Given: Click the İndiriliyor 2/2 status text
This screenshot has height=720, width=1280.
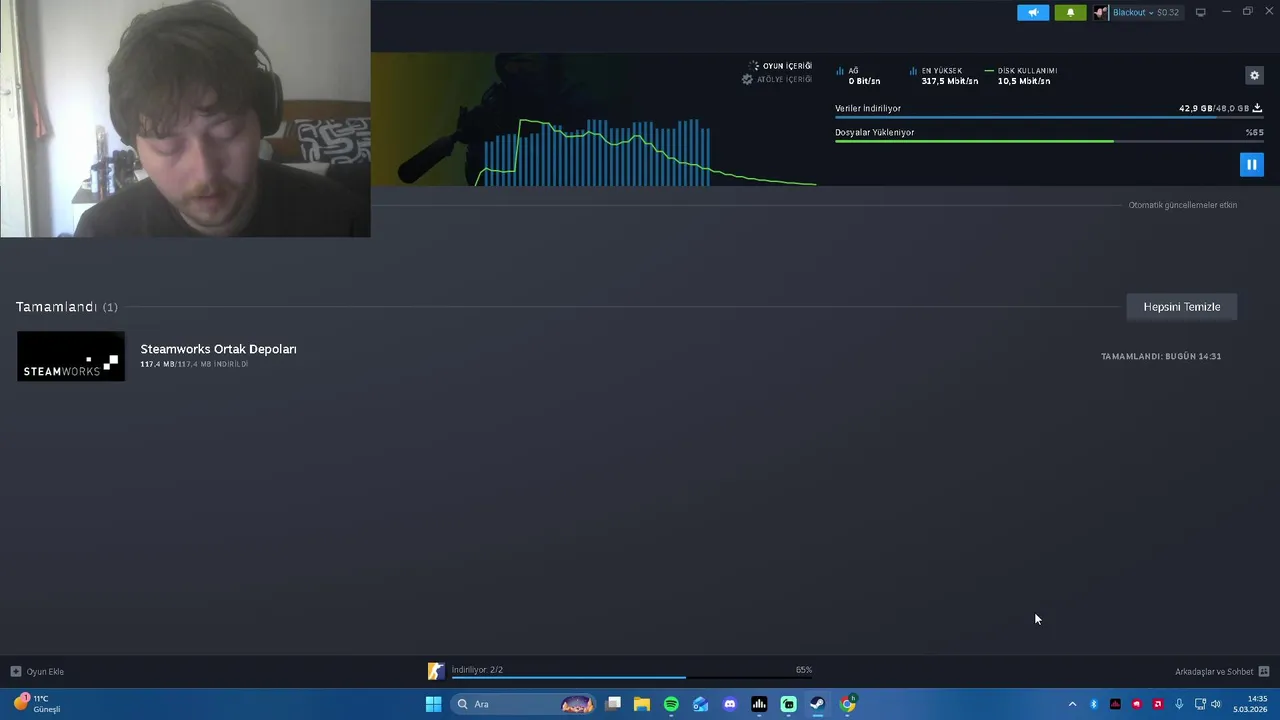Looking at the screenshot, I should (x=477, y=670).
